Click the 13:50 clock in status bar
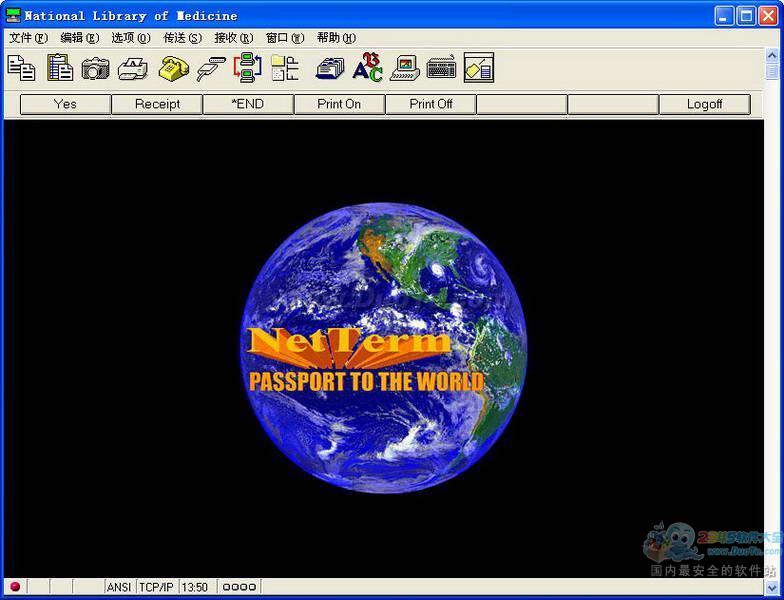The width and height of the screenshot is (784, 600). pyautogui.click(x=194, y=587)
